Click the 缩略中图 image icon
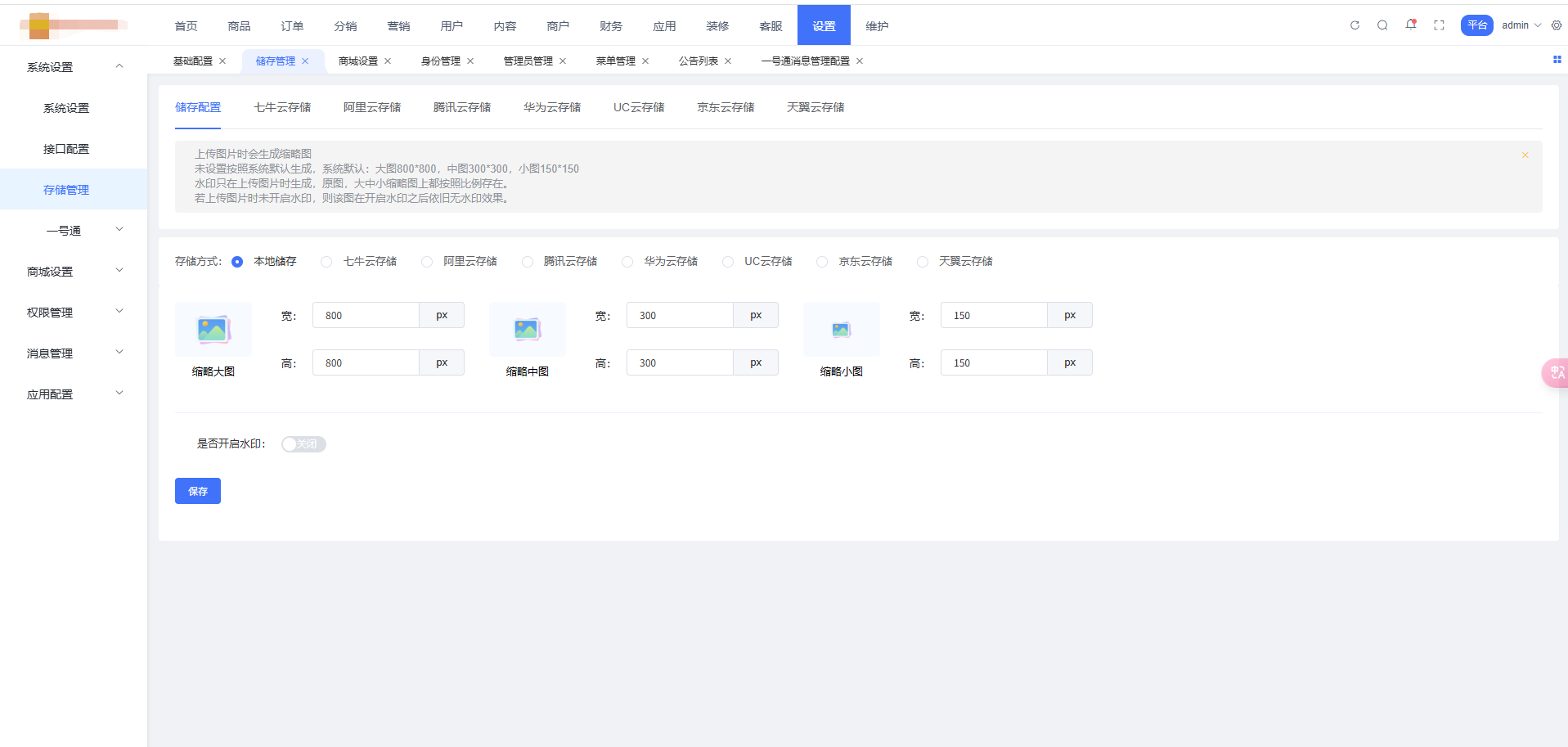 [528, 329]
